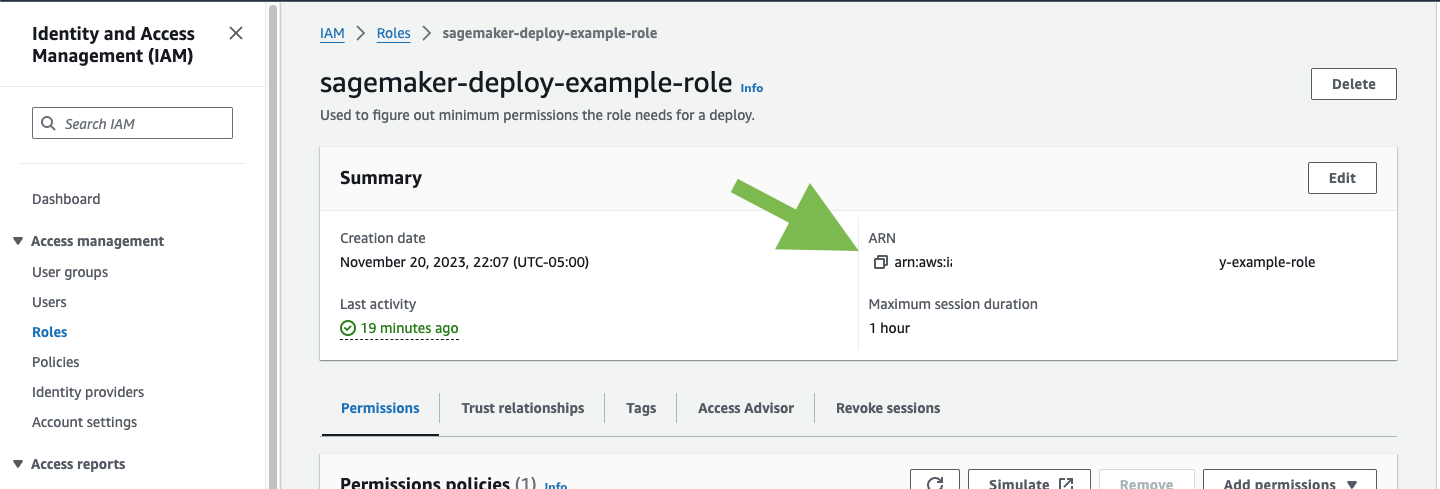Viewport: 1440px width, 489px height.
Task: Click the green checkmark icon under Last activity
Action: [x=348, y=328]
